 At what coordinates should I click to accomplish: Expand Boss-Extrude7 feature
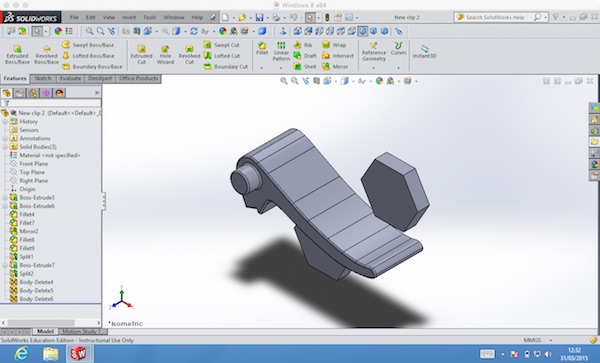point(5,265)
